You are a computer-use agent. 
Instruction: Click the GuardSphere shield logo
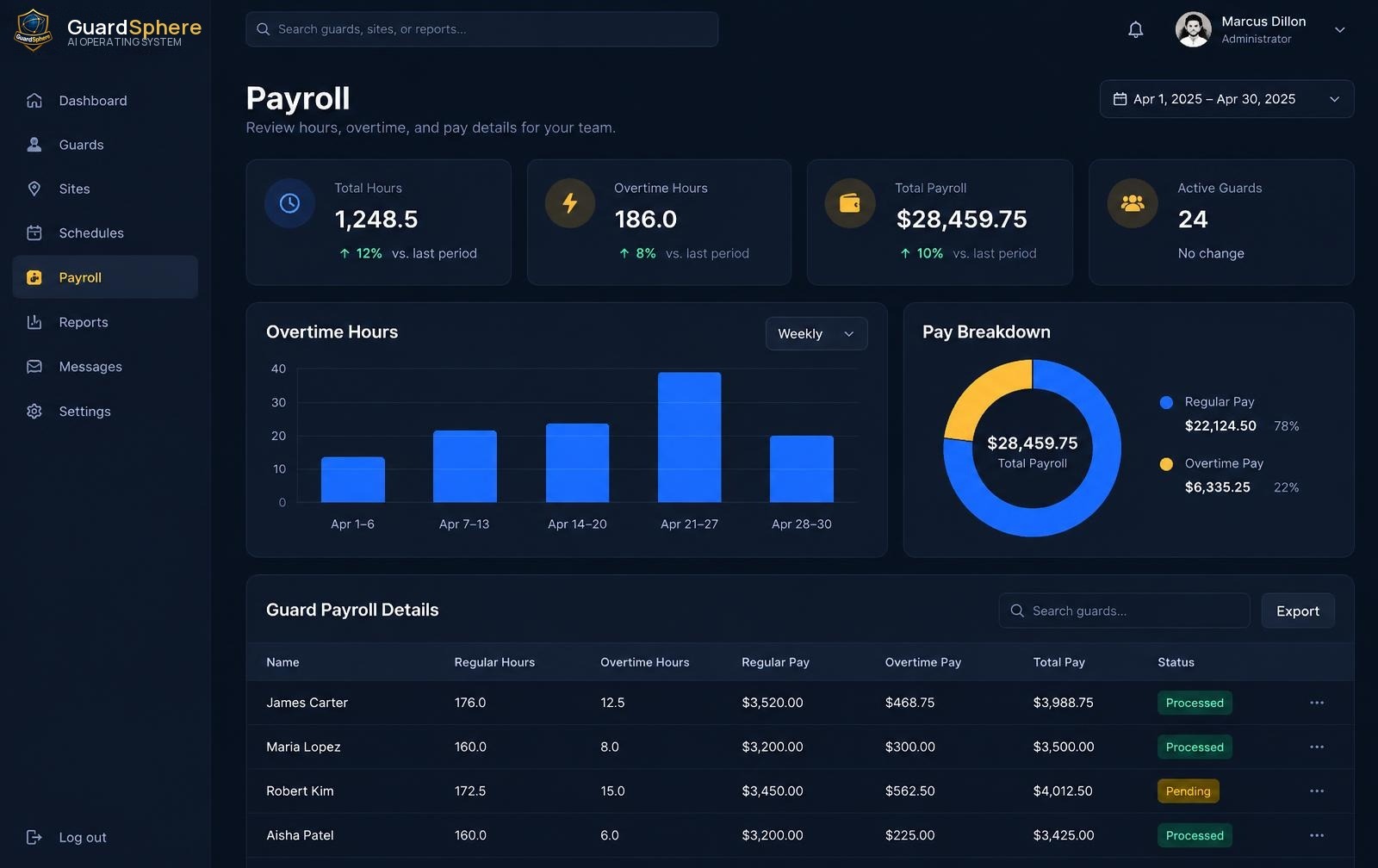(33, 30)
